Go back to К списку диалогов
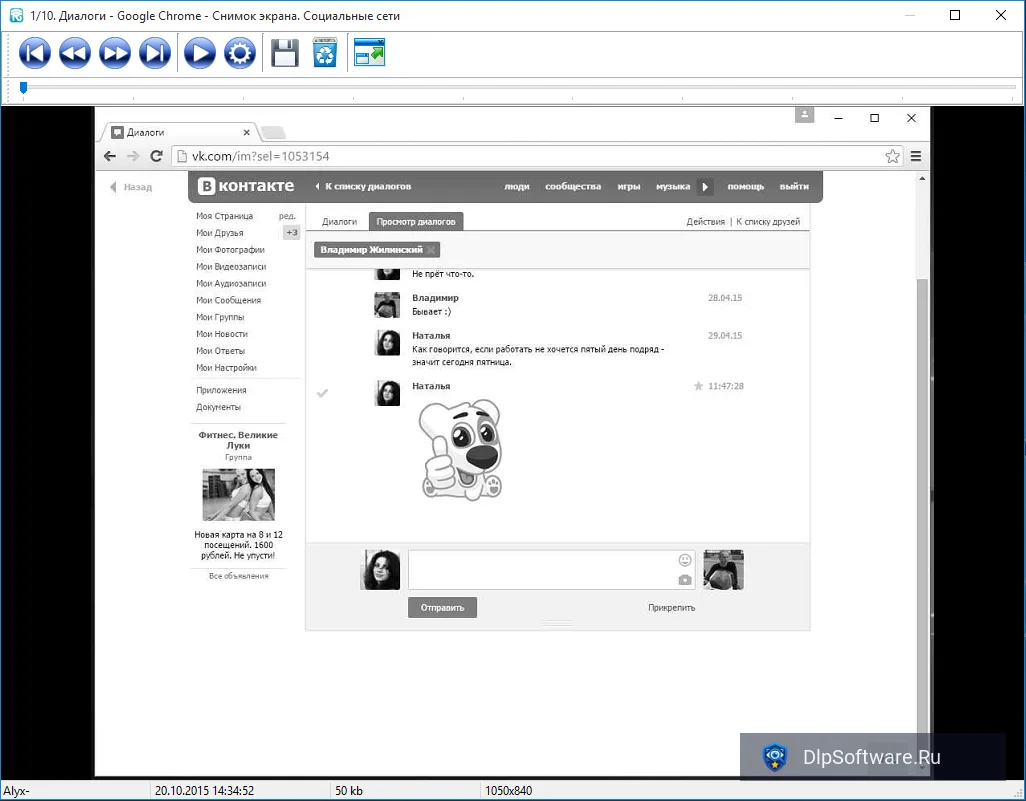This screenshot has height=801, width=1026. (363, 187)
